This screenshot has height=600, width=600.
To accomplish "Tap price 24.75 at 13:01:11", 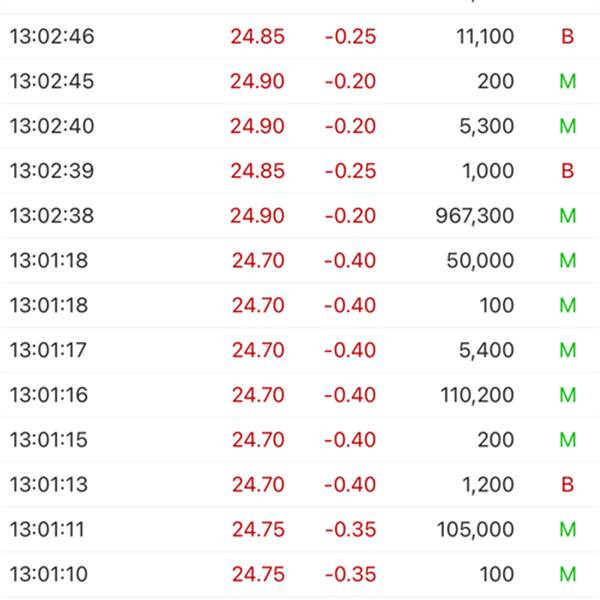I will tap(258, 530).
